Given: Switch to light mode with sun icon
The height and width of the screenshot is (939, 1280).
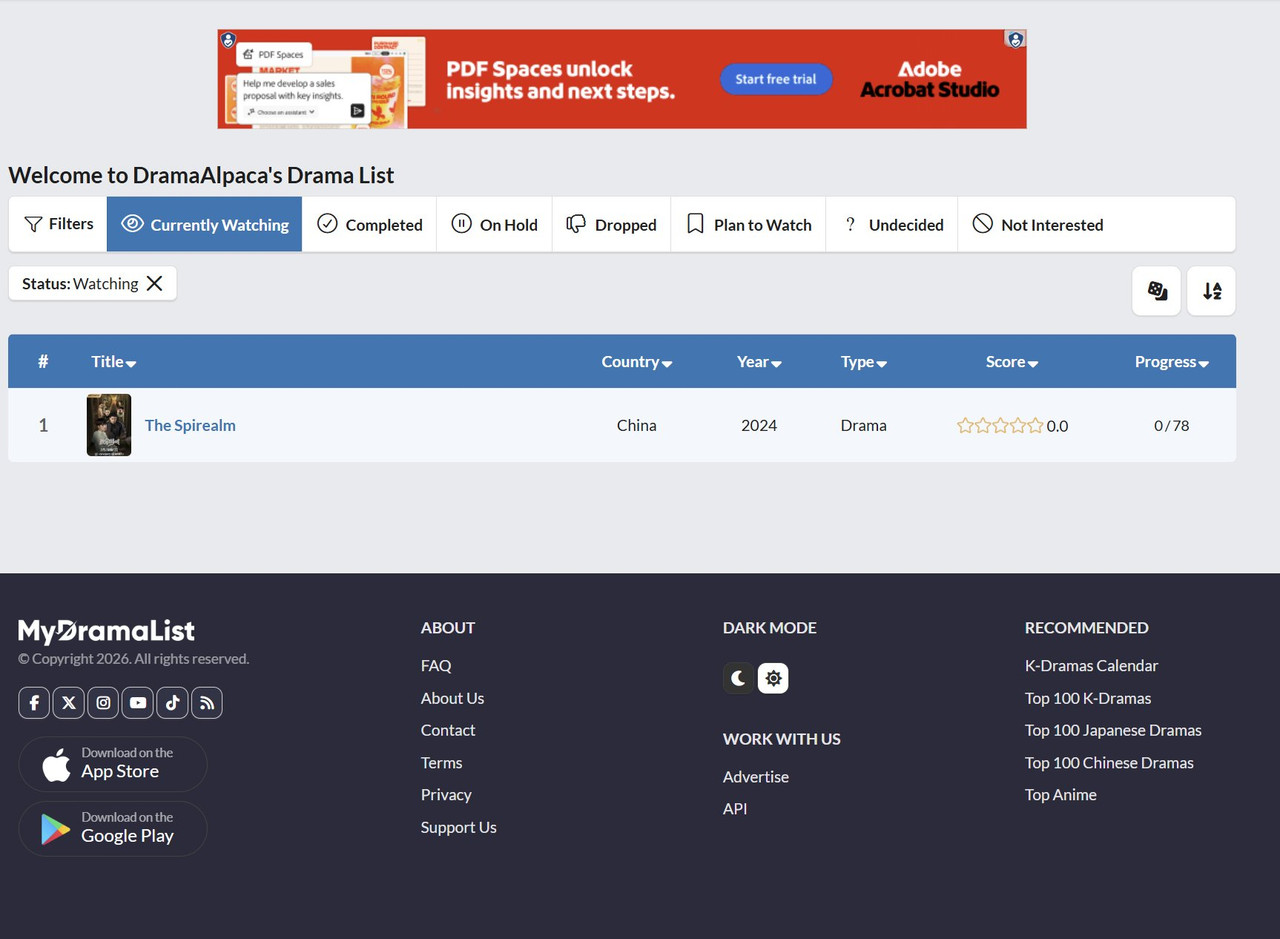Looking at the screenshot, I should pos(773,678).
